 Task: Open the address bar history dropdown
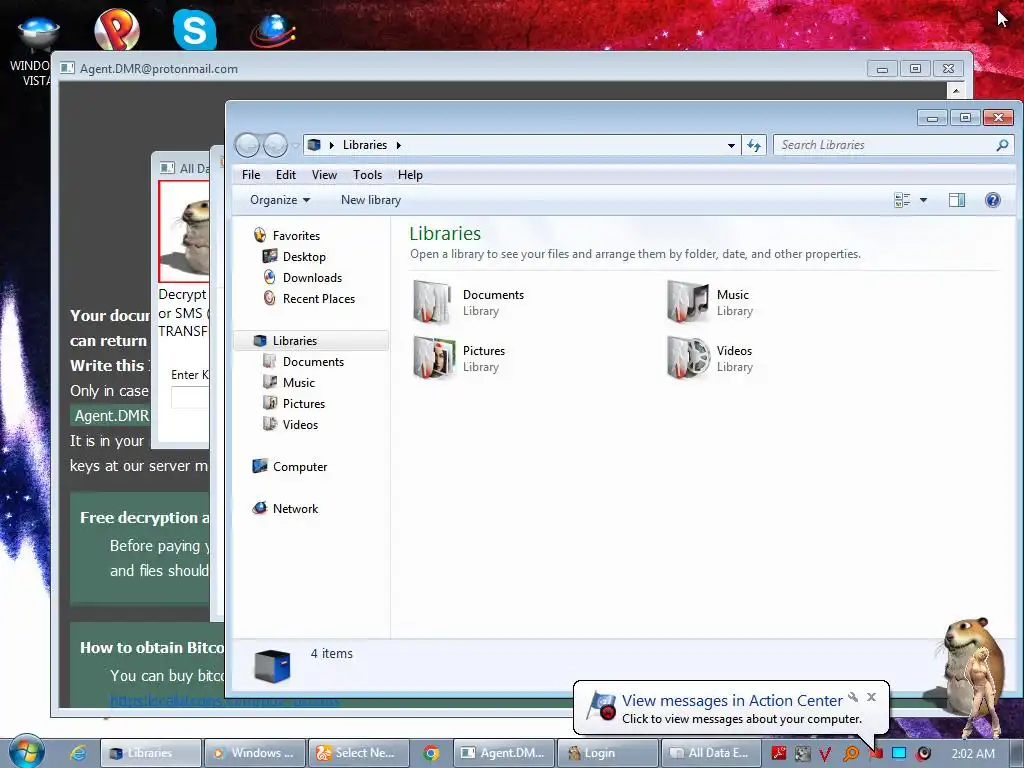(731, 145)
